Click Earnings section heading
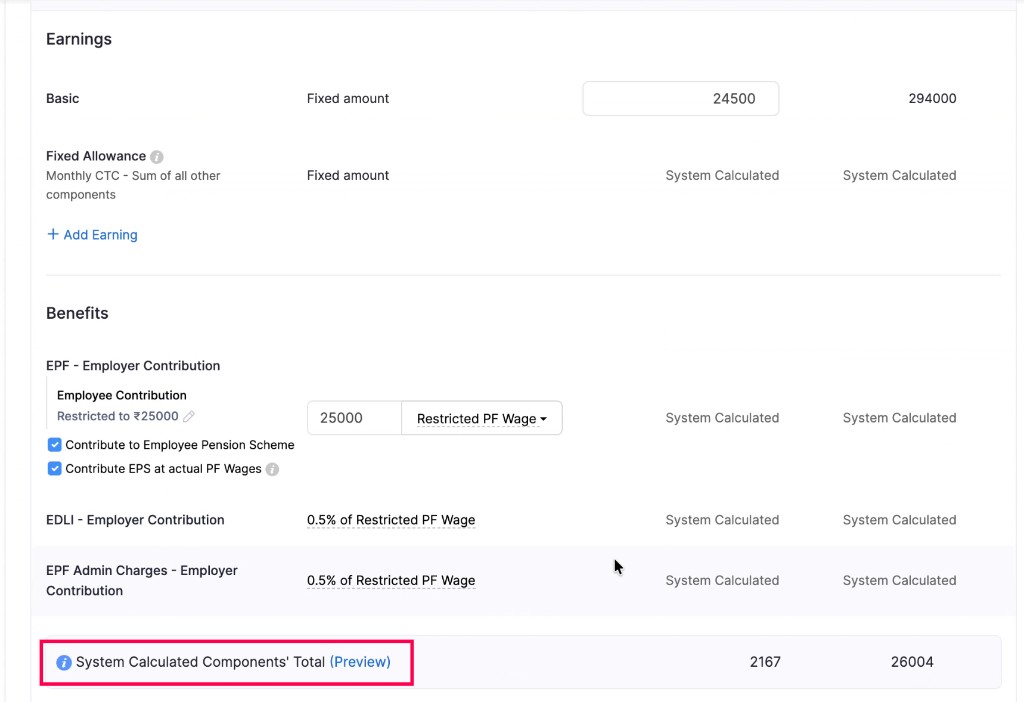 [79, 39]
